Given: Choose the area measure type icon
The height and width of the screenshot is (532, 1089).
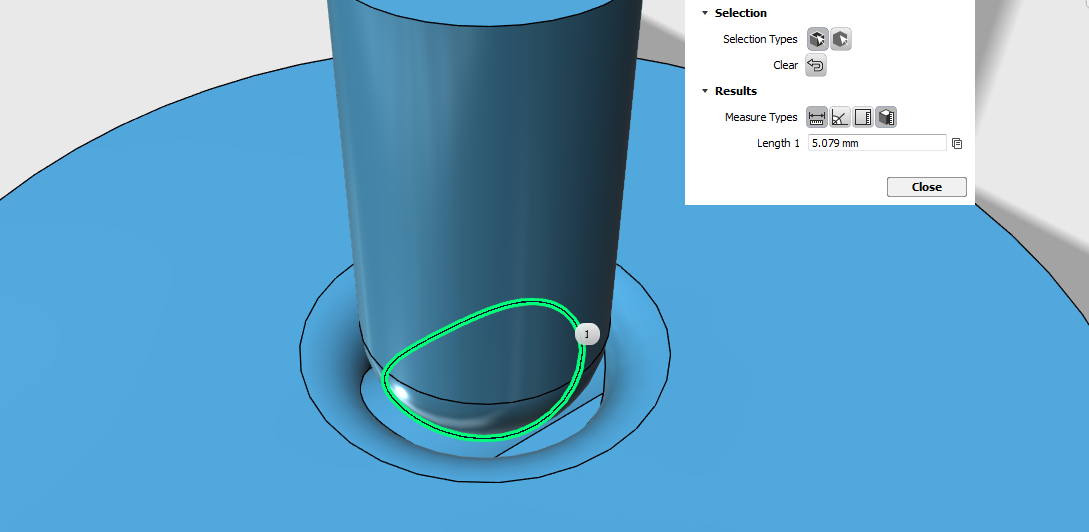Looking at the screenshot, I should pos(863,117).
